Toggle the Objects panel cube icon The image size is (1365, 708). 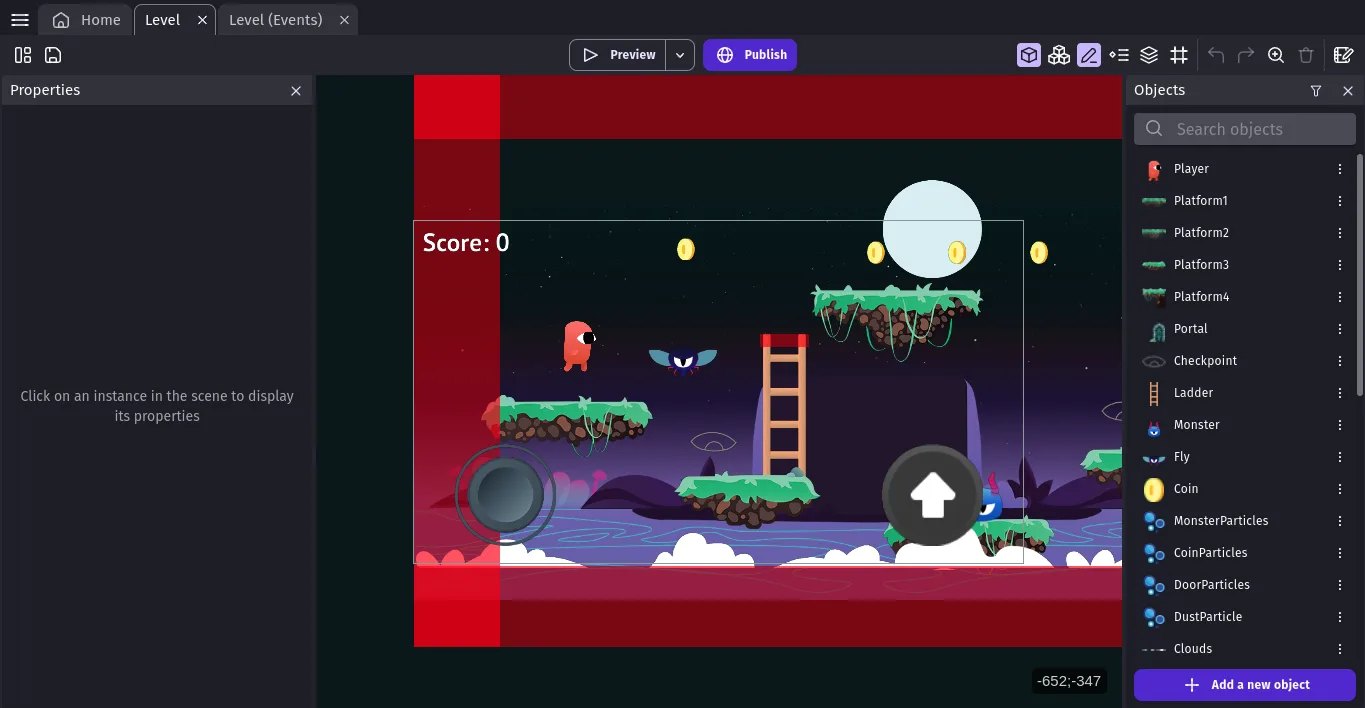click(1029, 55)
